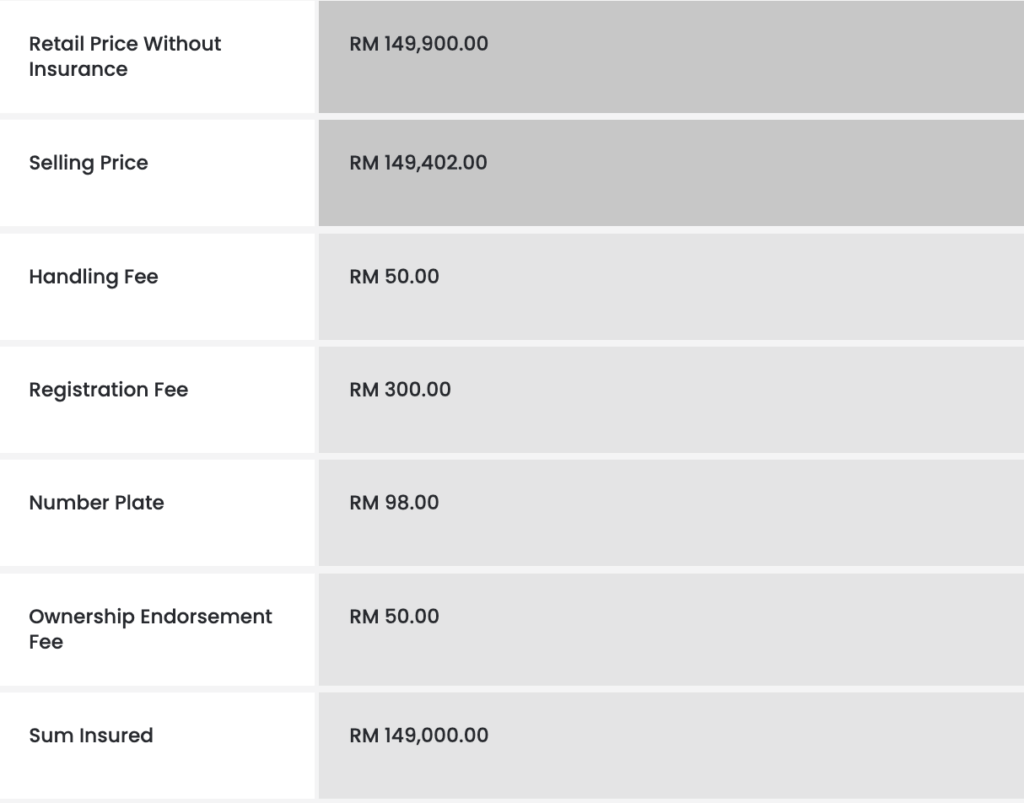
Task: Click the Selling Price label
Action: (x=88, y=163)
